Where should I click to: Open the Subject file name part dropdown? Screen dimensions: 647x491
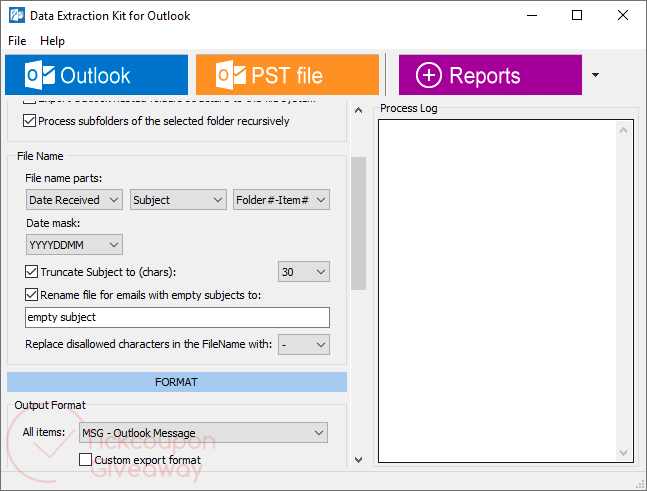(178, 200)
